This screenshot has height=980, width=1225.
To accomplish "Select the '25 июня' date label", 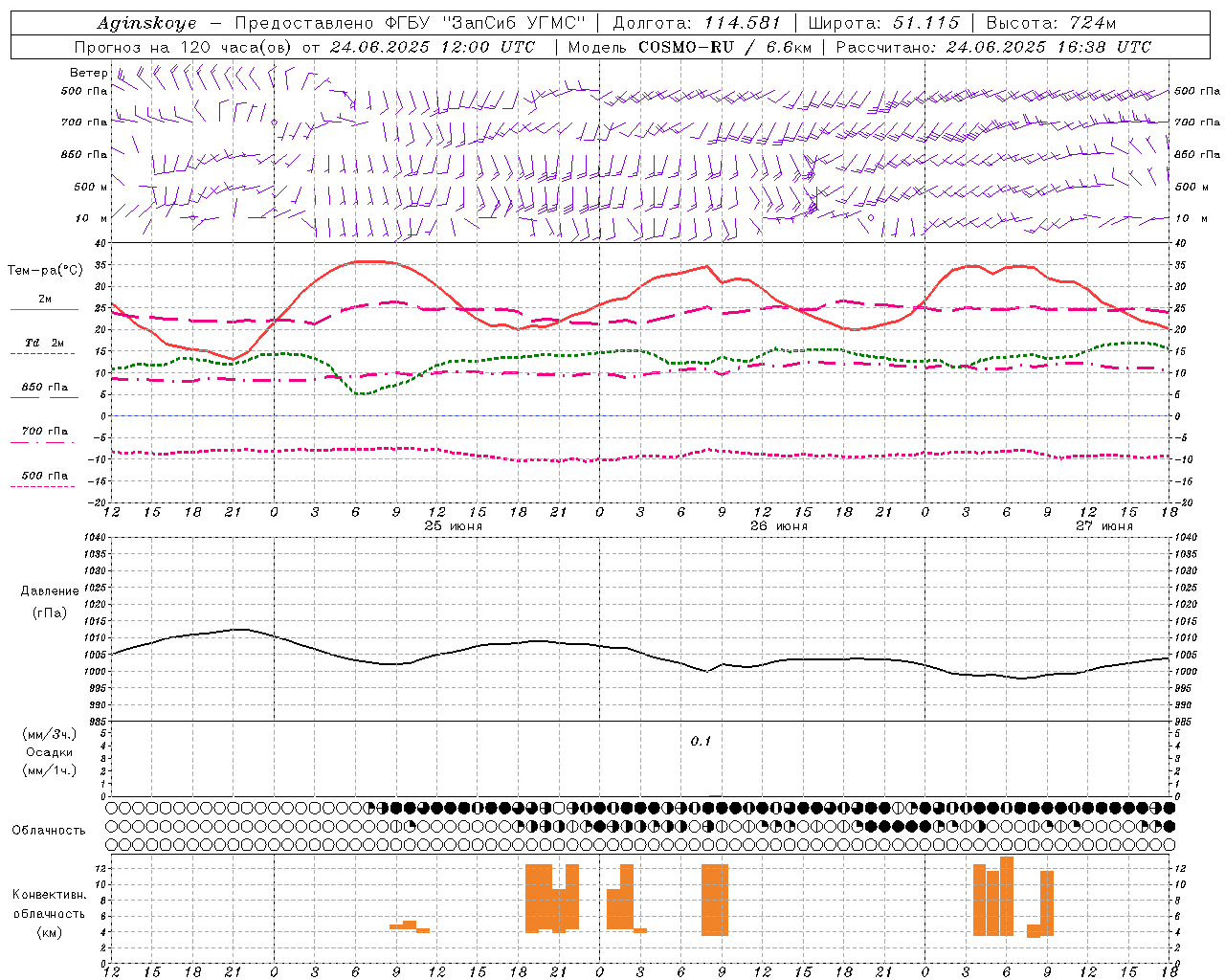I will tap(454, 526).
